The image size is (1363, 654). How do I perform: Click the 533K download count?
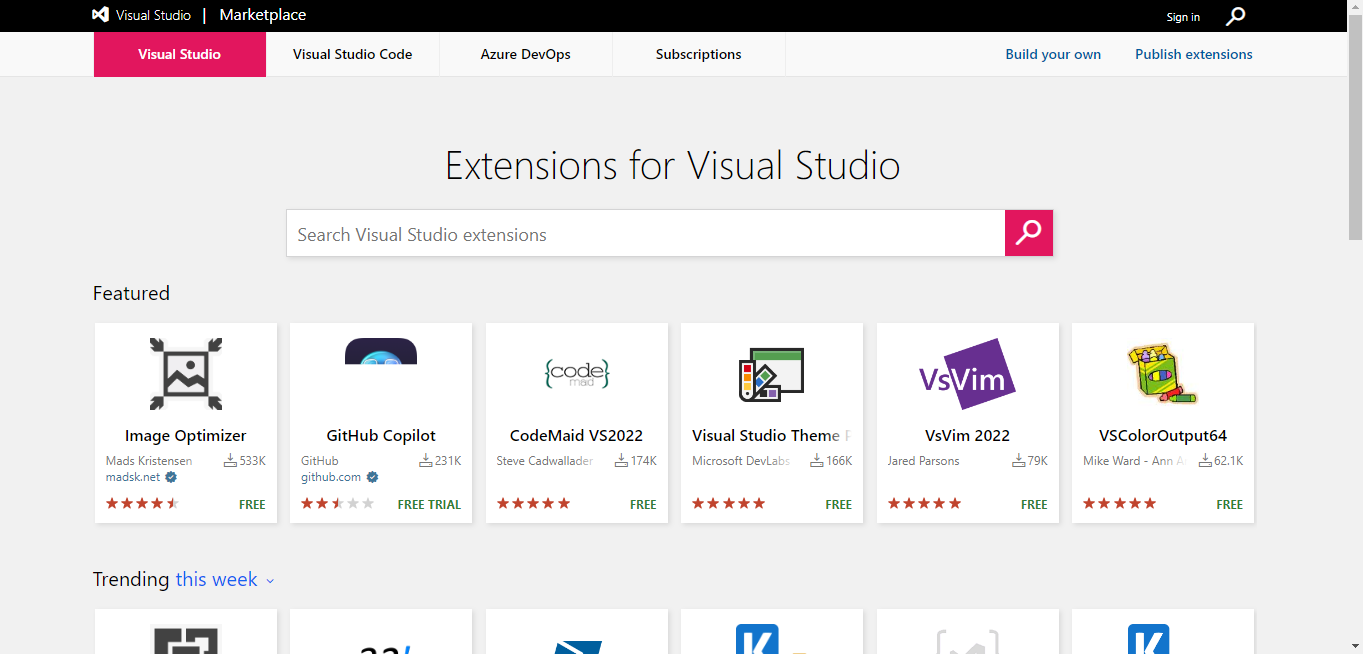(253, 461)
